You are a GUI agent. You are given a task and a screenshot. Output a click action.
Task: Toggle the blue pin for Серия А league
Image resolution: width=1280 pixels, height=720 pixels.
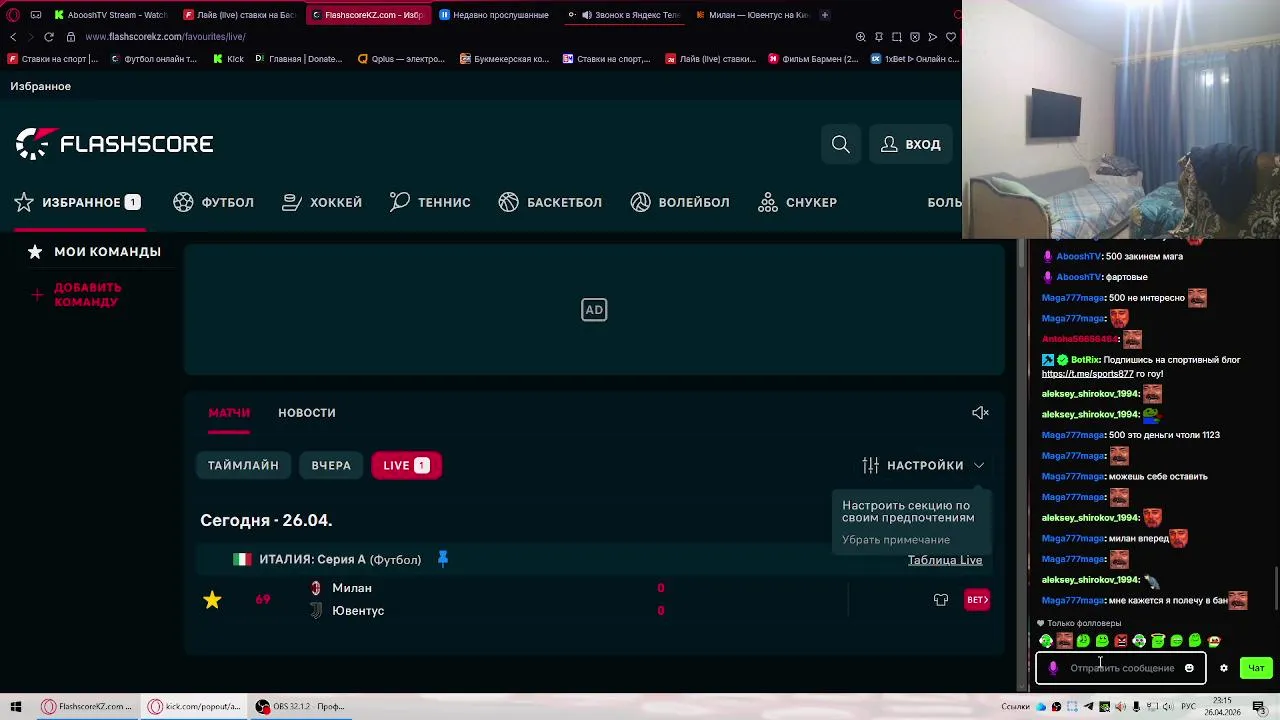[443, 559]
